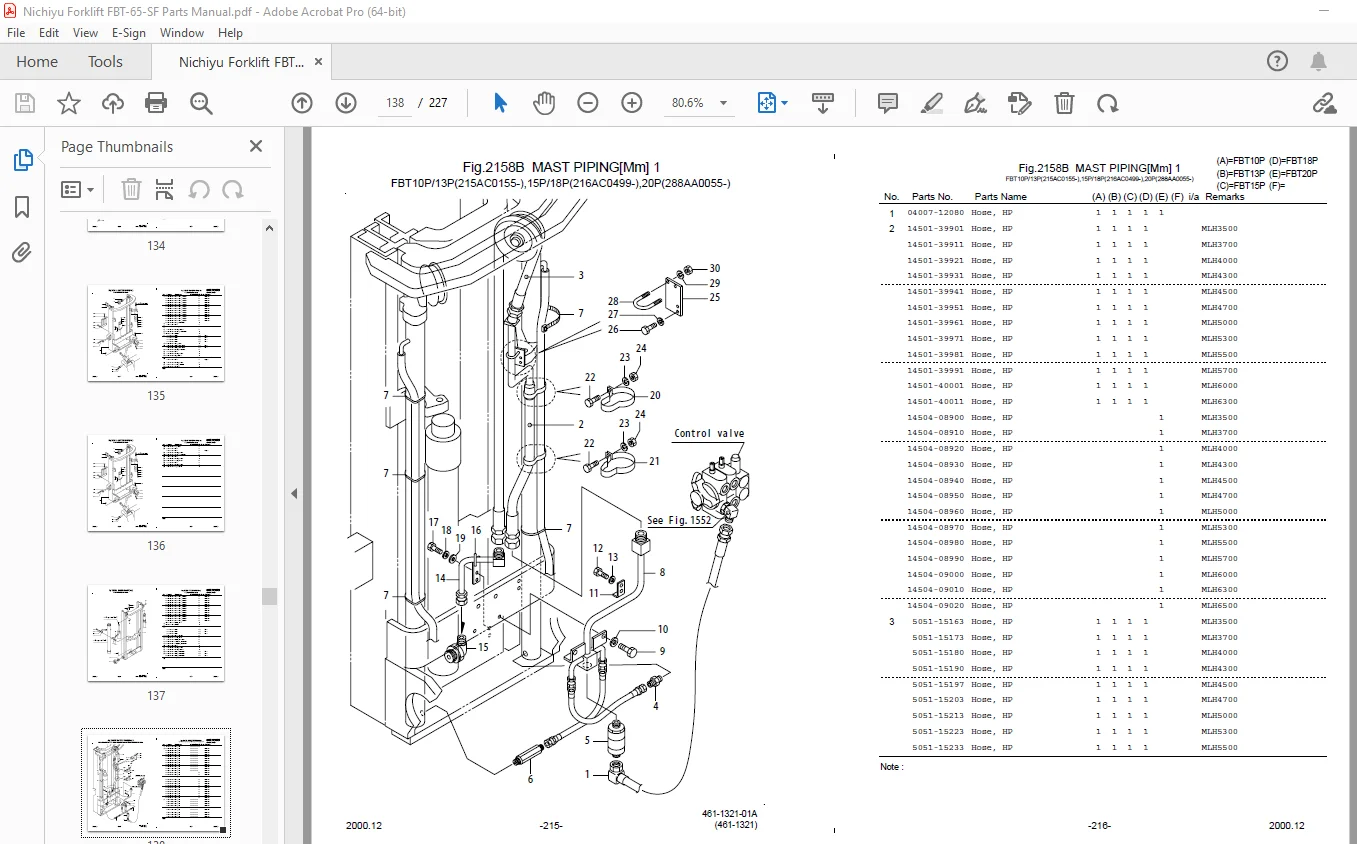Open thumbnails options dropdown menu
1357x844 pixels.
pos(78,189)
